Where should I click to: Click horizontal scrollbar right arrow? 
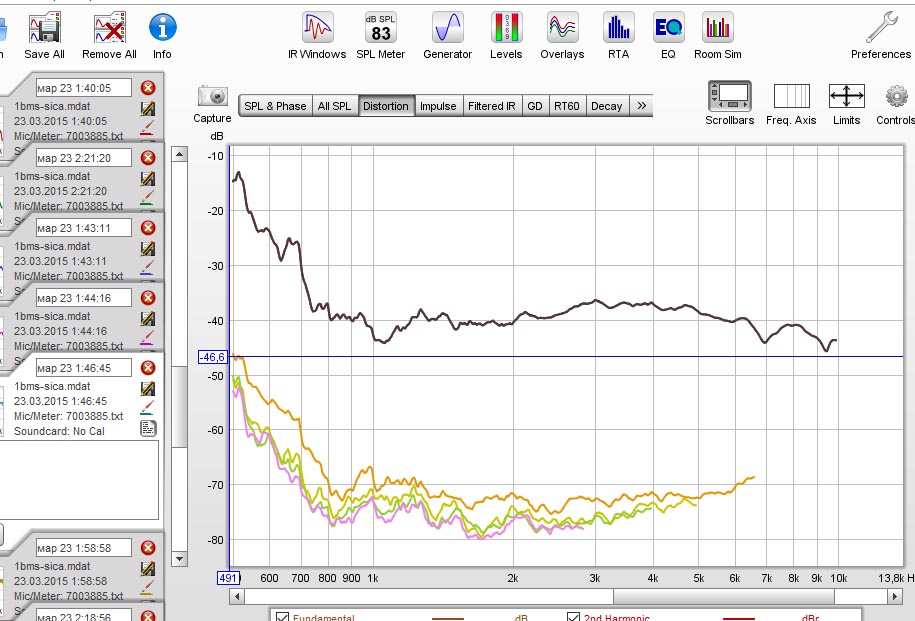pyautogui.click(x=895, y=596)
